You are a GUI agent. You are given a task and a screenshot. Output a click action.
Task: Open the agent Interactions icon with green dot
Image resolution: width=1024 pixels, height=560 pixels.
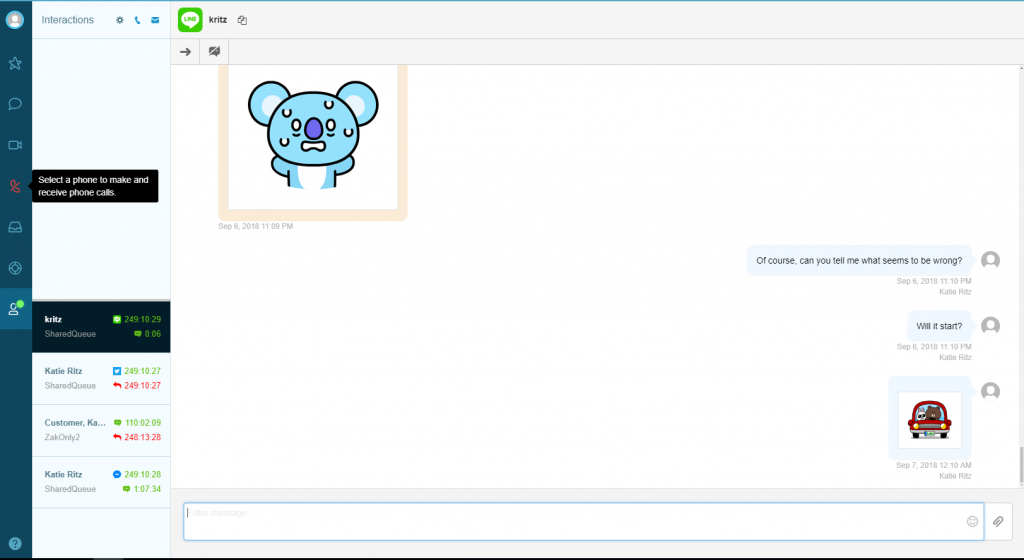pyautogui.click(x=15, y=308)
